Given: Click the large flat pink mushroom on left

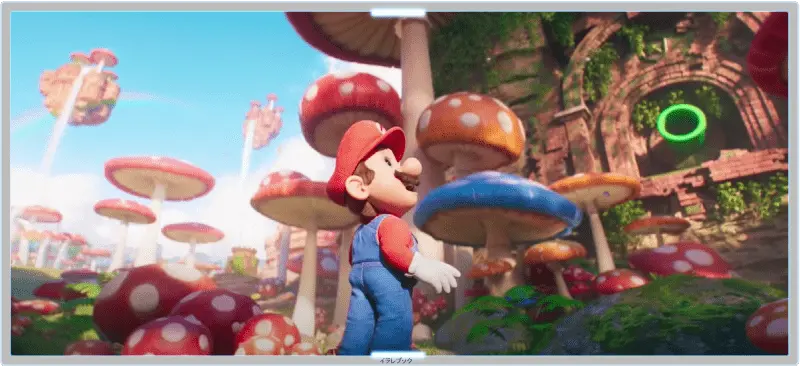Looking at the screenshot, I should coord(159,178).
